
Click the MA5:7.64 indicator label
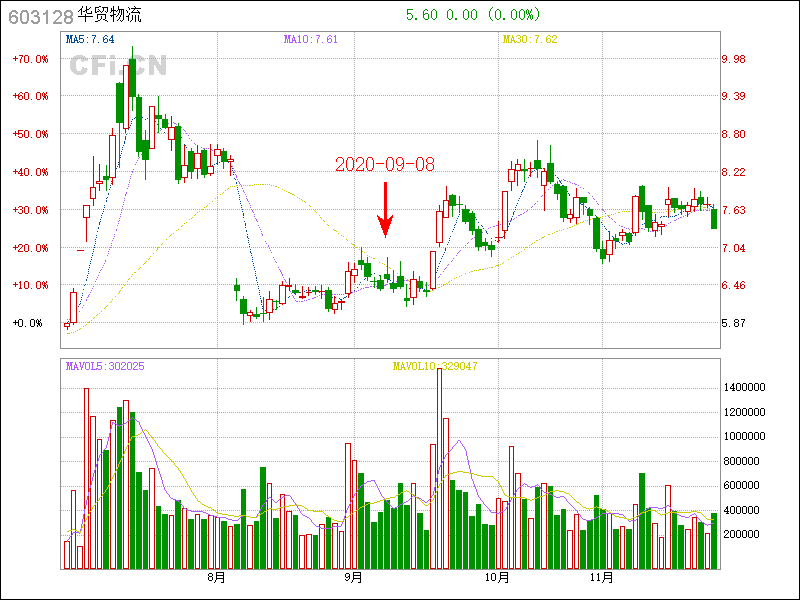point(90,39)
